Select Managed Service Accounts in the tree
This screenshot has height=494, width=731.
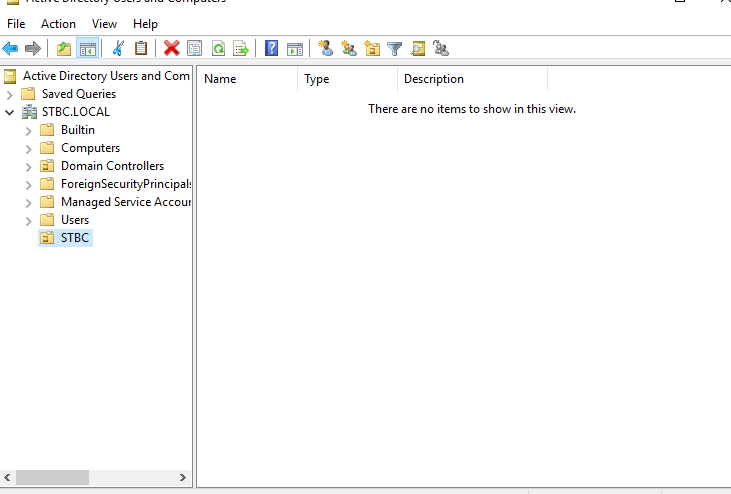click(126, 202)
